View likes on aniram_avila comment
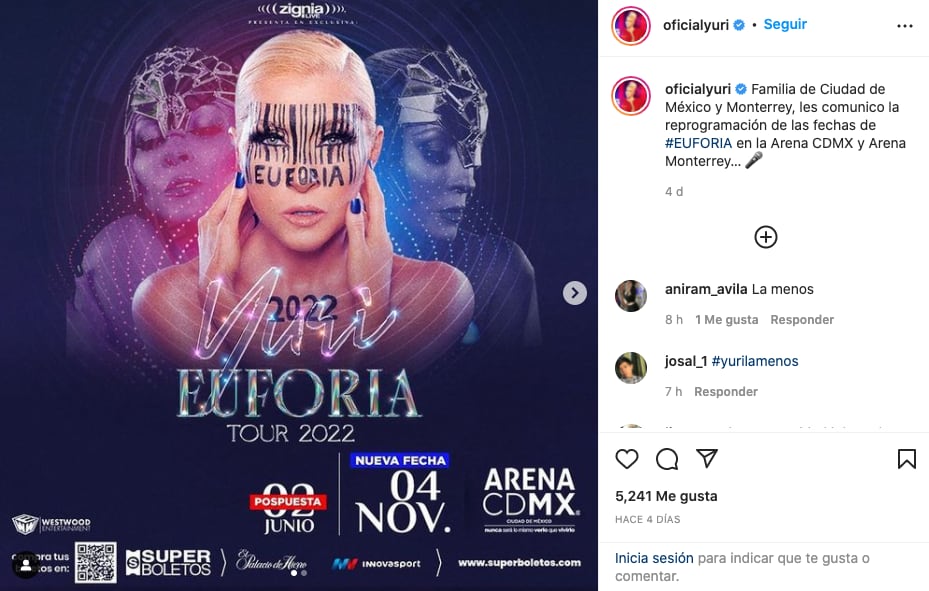Viewport: 929px width, 591px height. click(x=726, y=320)
